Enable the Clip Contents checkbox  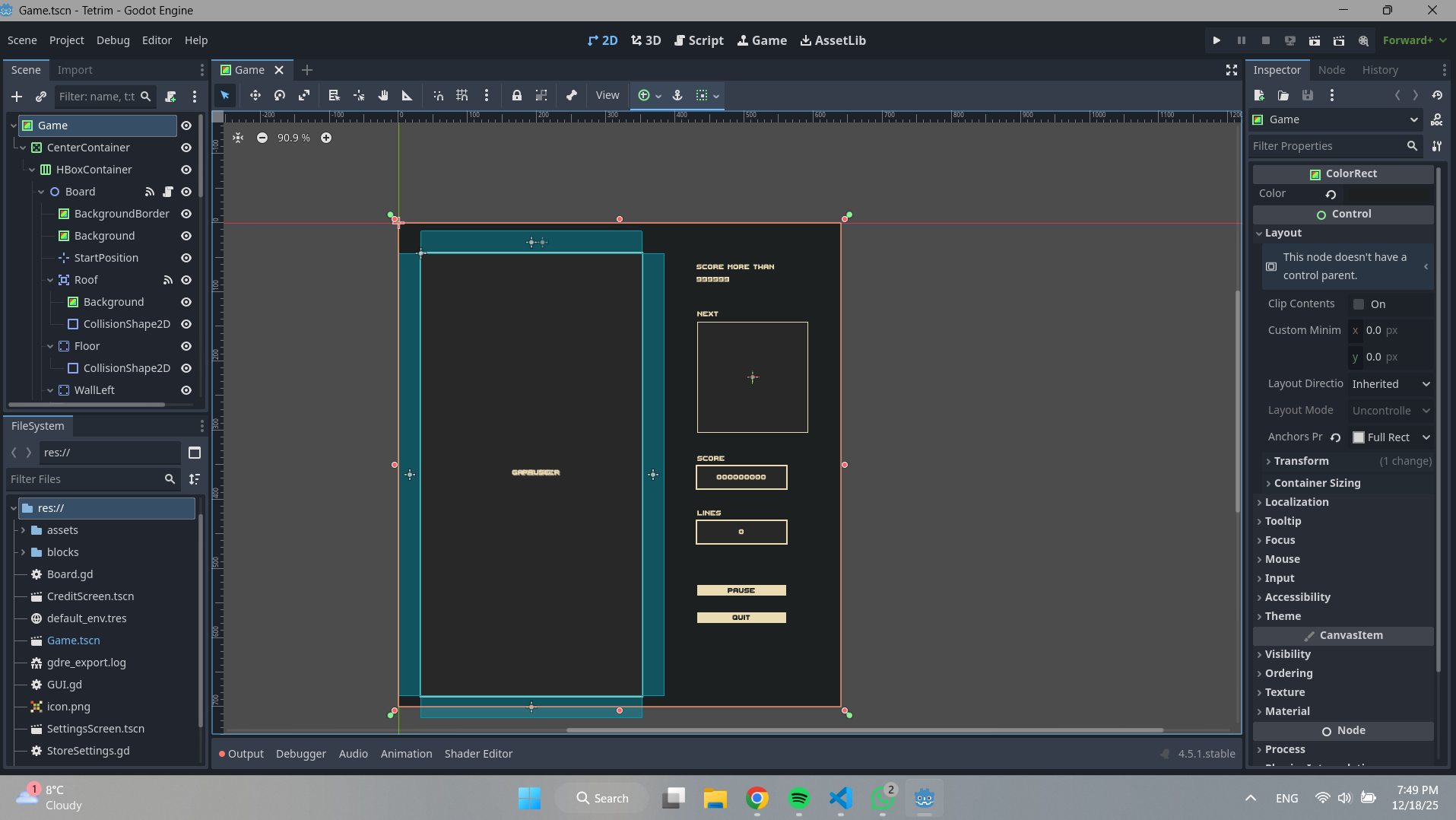click(1359, 304)
